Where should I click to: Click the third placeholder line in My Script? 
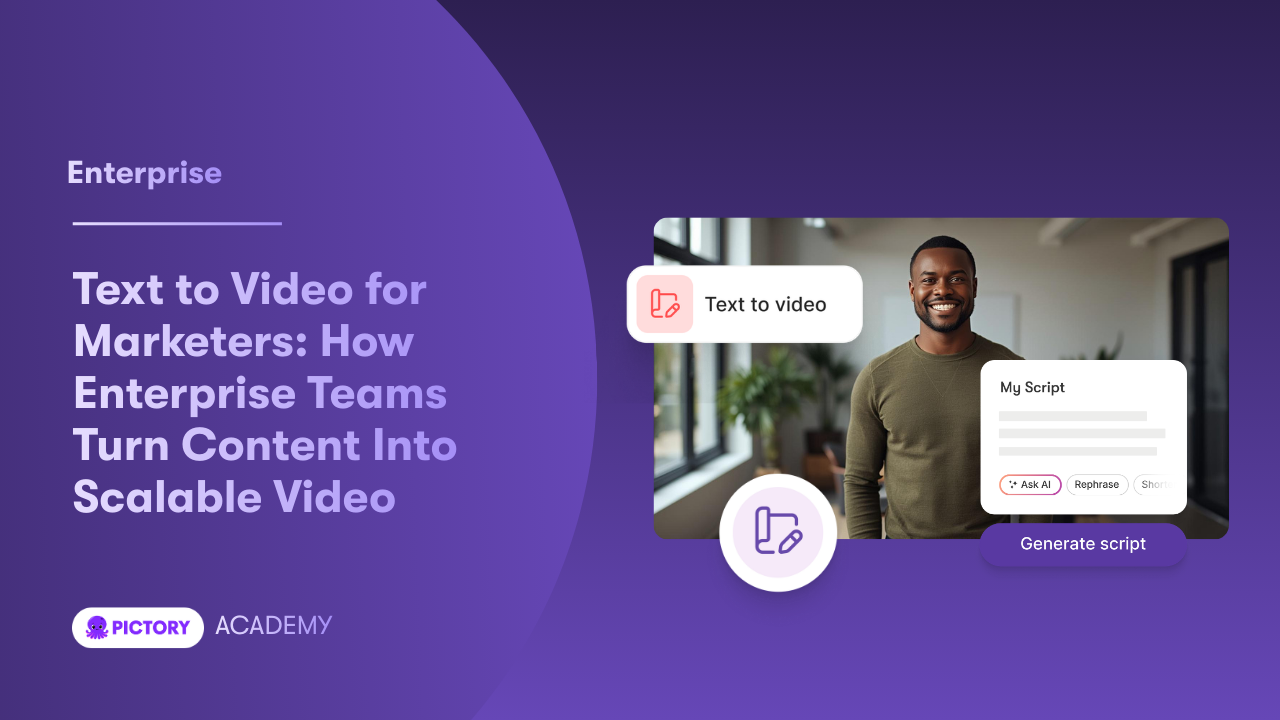(x=1077, y=452)
